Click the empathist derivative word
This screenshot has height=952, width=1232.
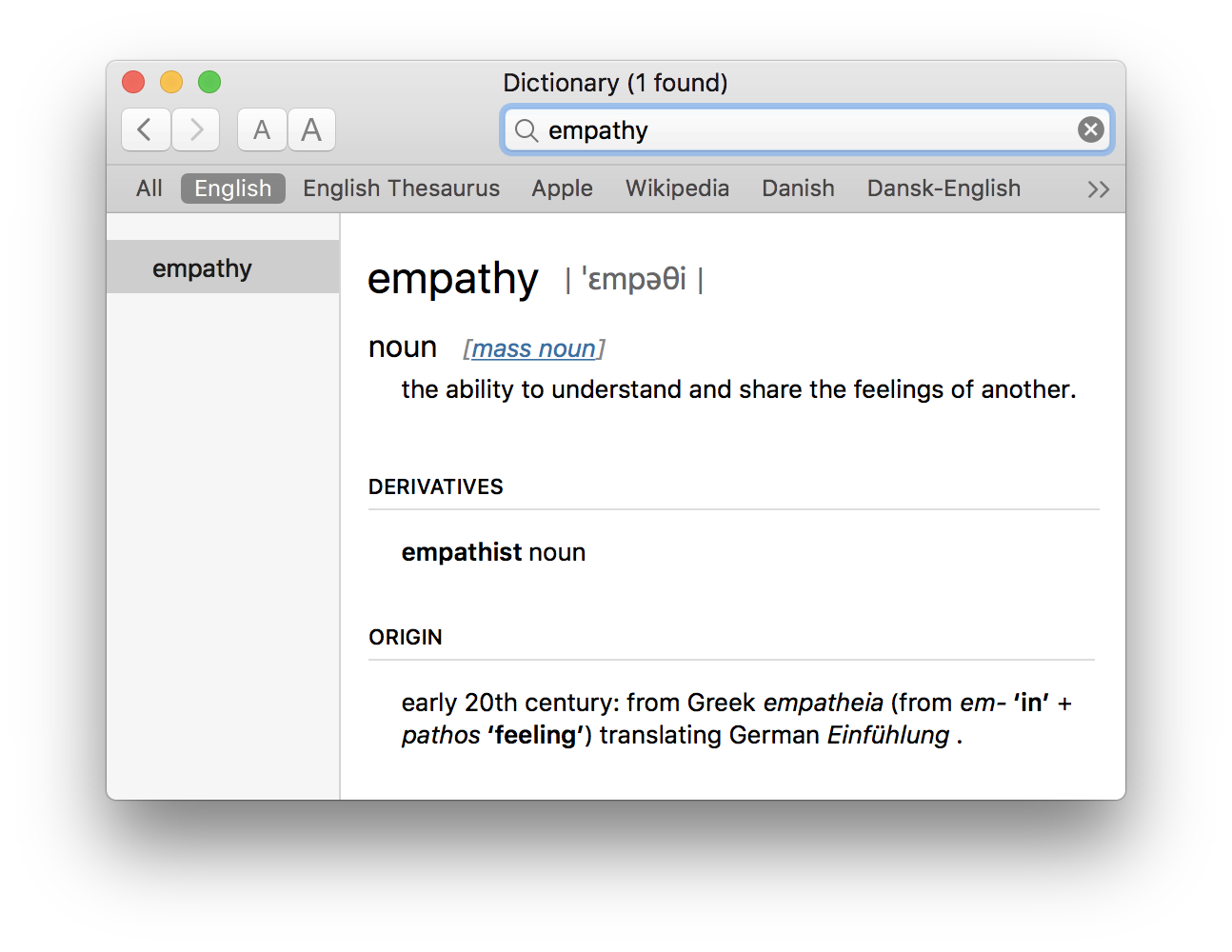coord(461,552)
